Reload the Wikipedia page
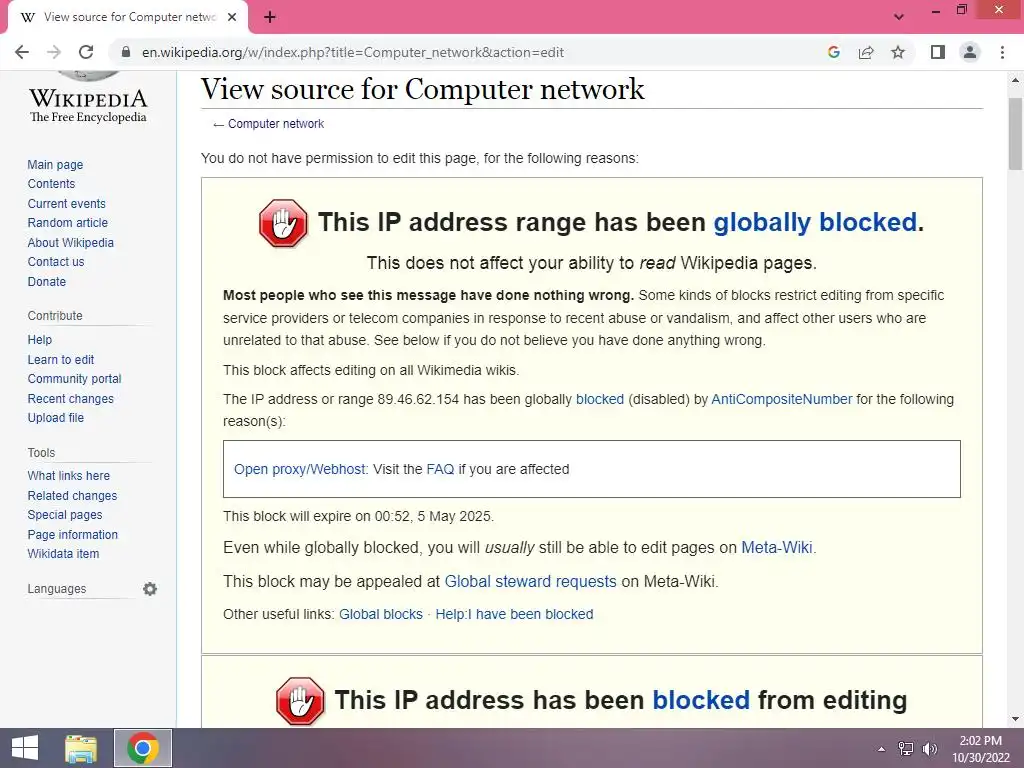The width and height of the screenshot is (1024, 768). click(x=86, y=52)
